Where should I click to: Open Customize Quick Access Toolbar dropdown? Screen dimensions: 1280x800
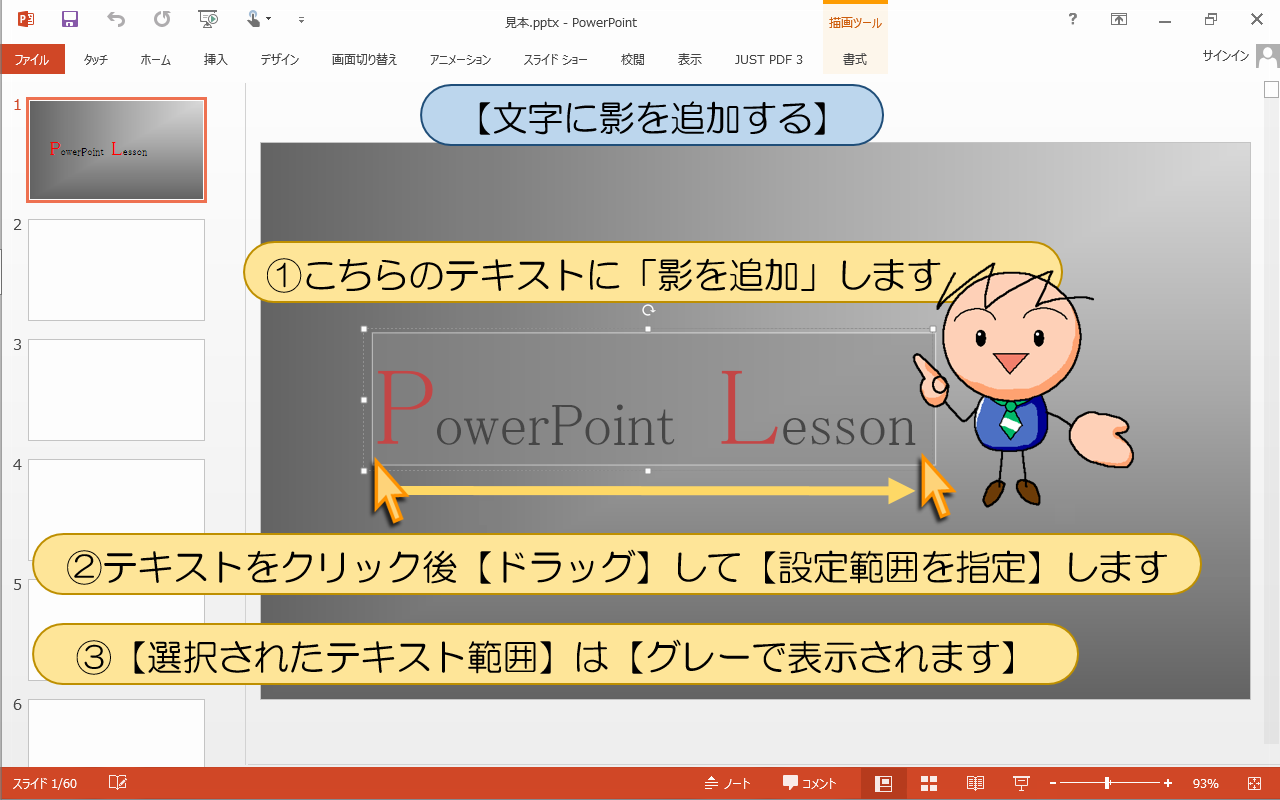301,20
